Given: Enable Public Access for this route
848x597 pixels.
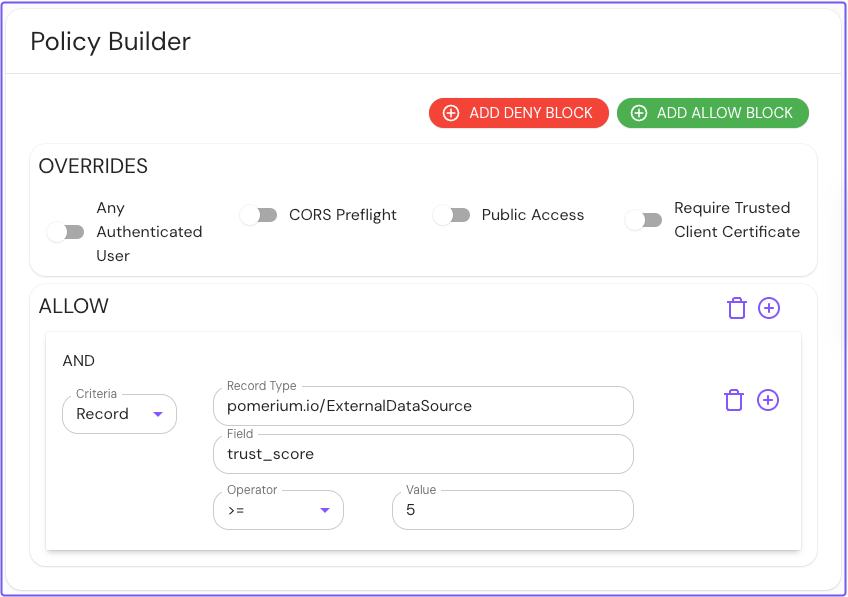Looking at the screenshot, I should click(x=452, y=214).
